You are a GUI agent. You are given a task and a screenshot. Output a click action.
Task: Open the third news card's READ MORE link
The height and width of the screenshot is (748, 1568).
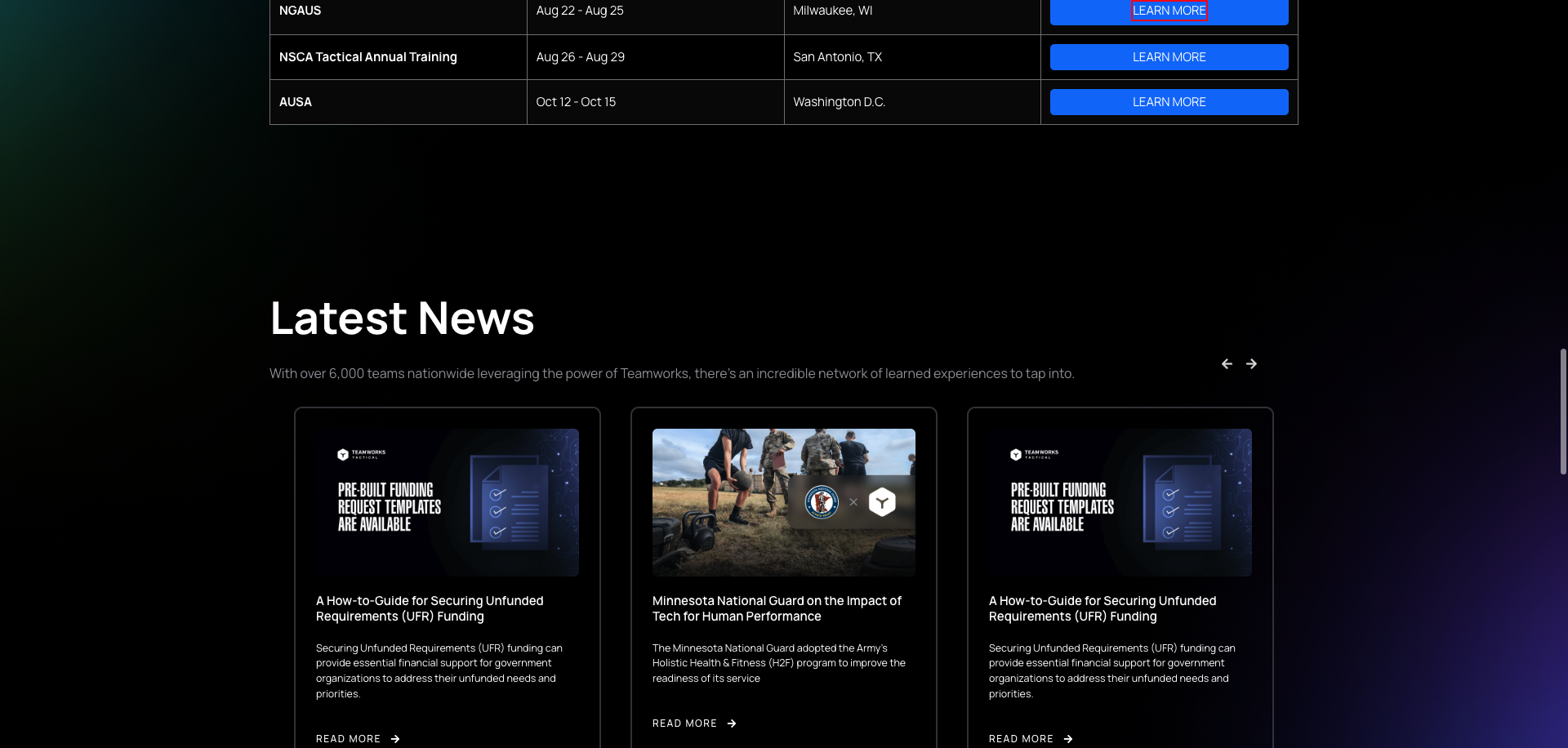pyautogui.click(x=1021, y=738)
